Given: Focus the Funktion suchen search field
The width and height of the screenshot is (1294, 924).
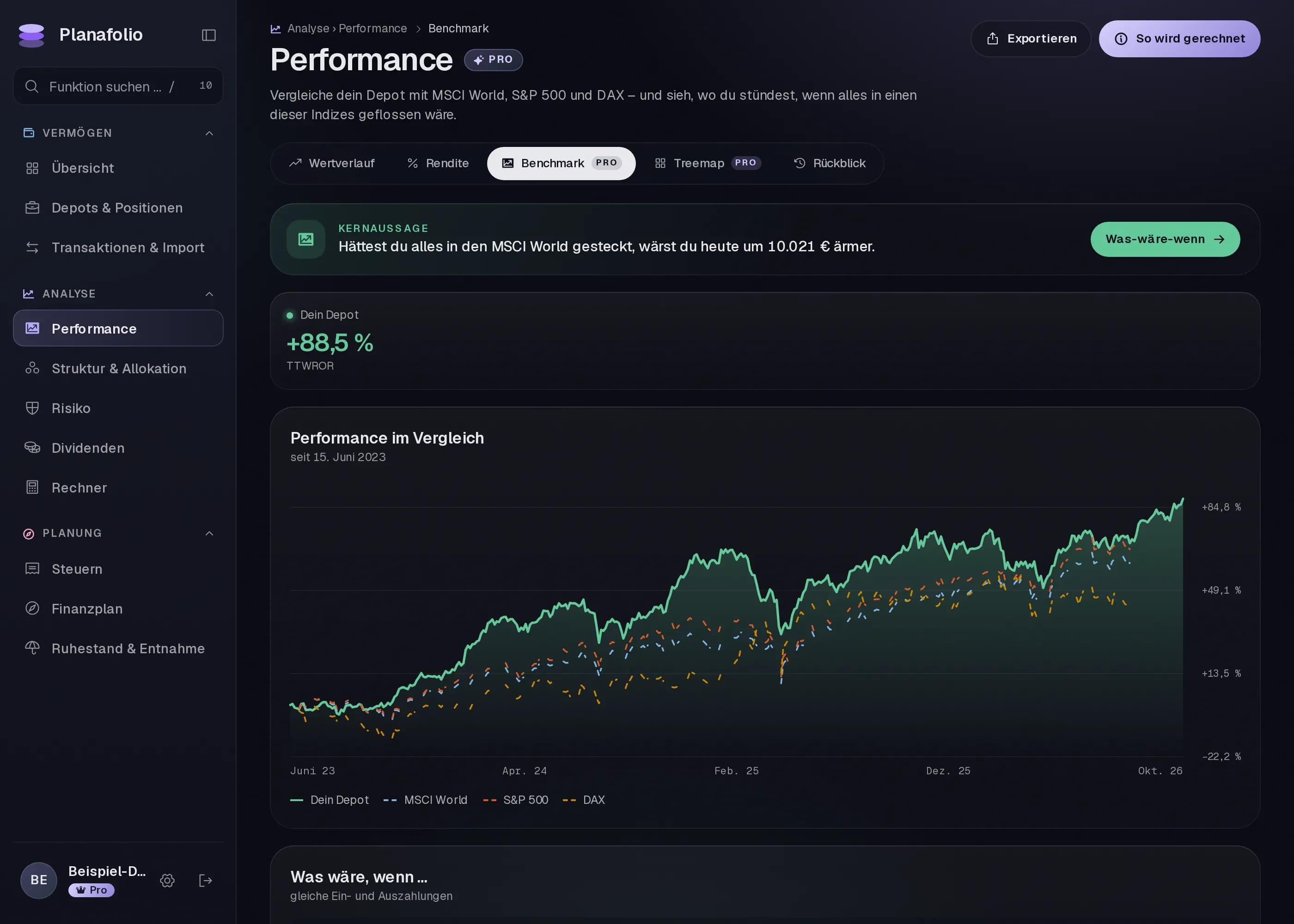Looking at the screenshot, I should pyautogui.click(x=118, y=86).
